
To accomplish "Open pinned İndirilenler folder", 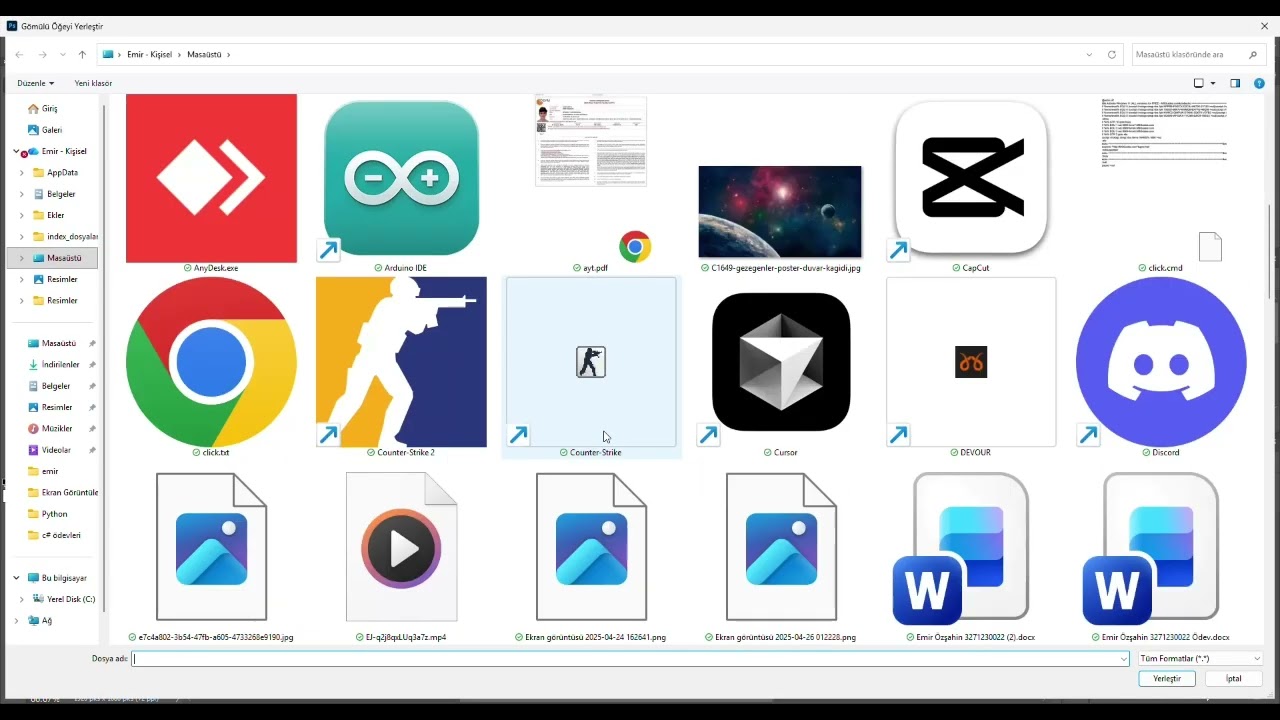I will pyautogui.click(x=60, y=365).
